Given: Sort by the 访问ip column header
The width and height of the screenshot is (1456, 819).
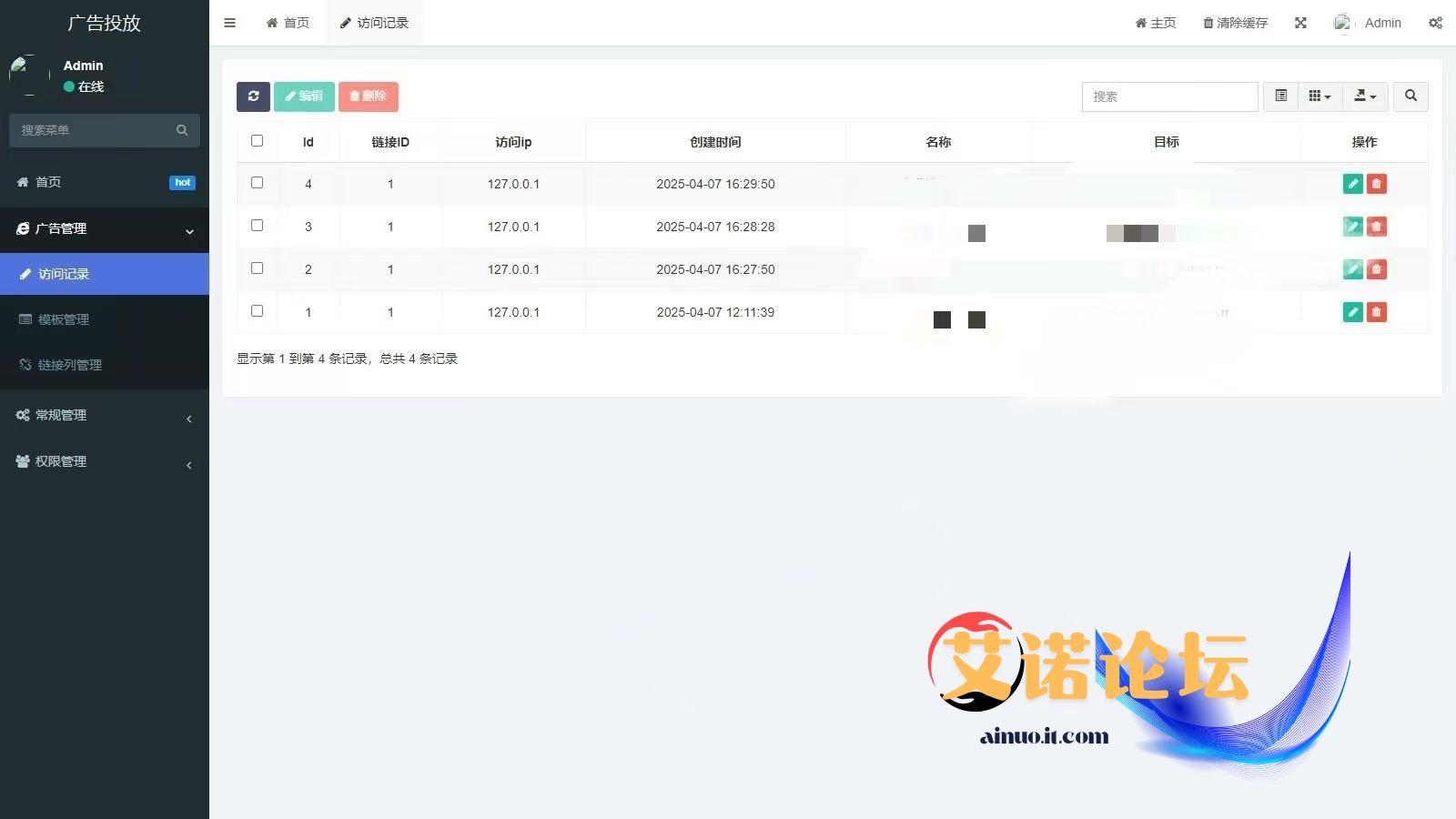Looking at the screenshot, I should coord(513,142).
